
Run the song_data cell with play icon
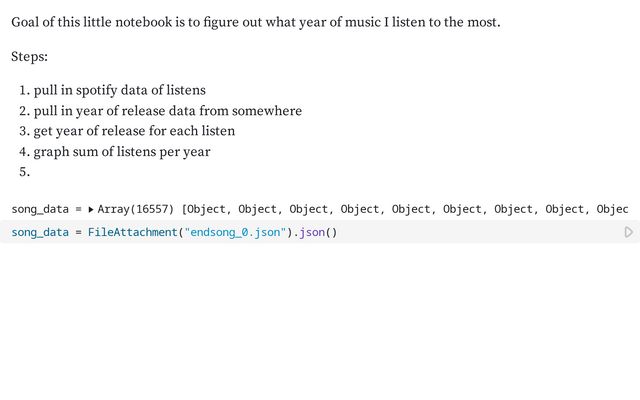(x=628, y=232)
